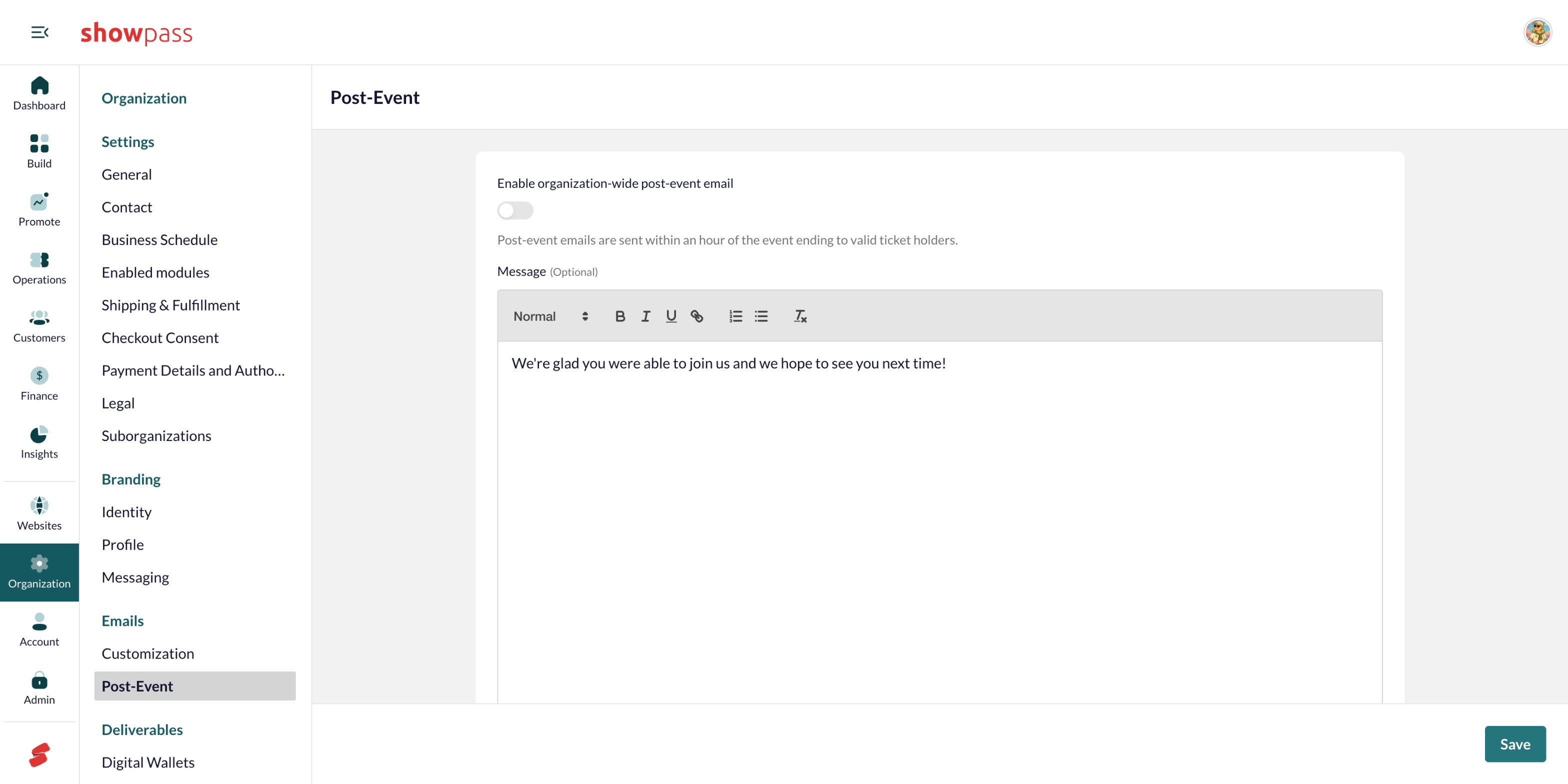Open the Dashboard section
The height and width of the screenshot is (784, 1568).
pos(39,93)
